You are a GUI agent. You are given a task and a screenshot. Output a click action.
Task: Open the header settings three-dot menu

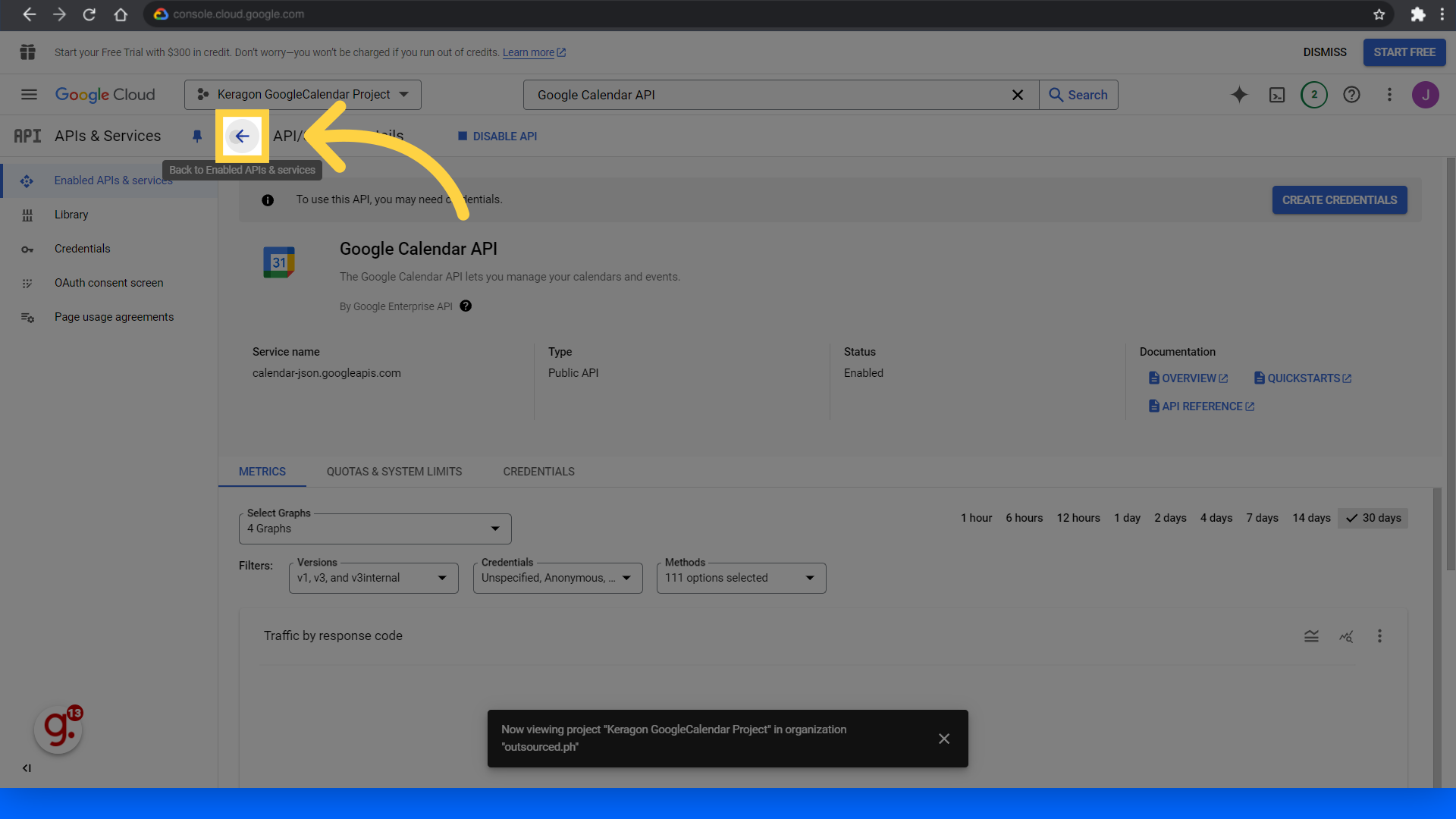1389,95
